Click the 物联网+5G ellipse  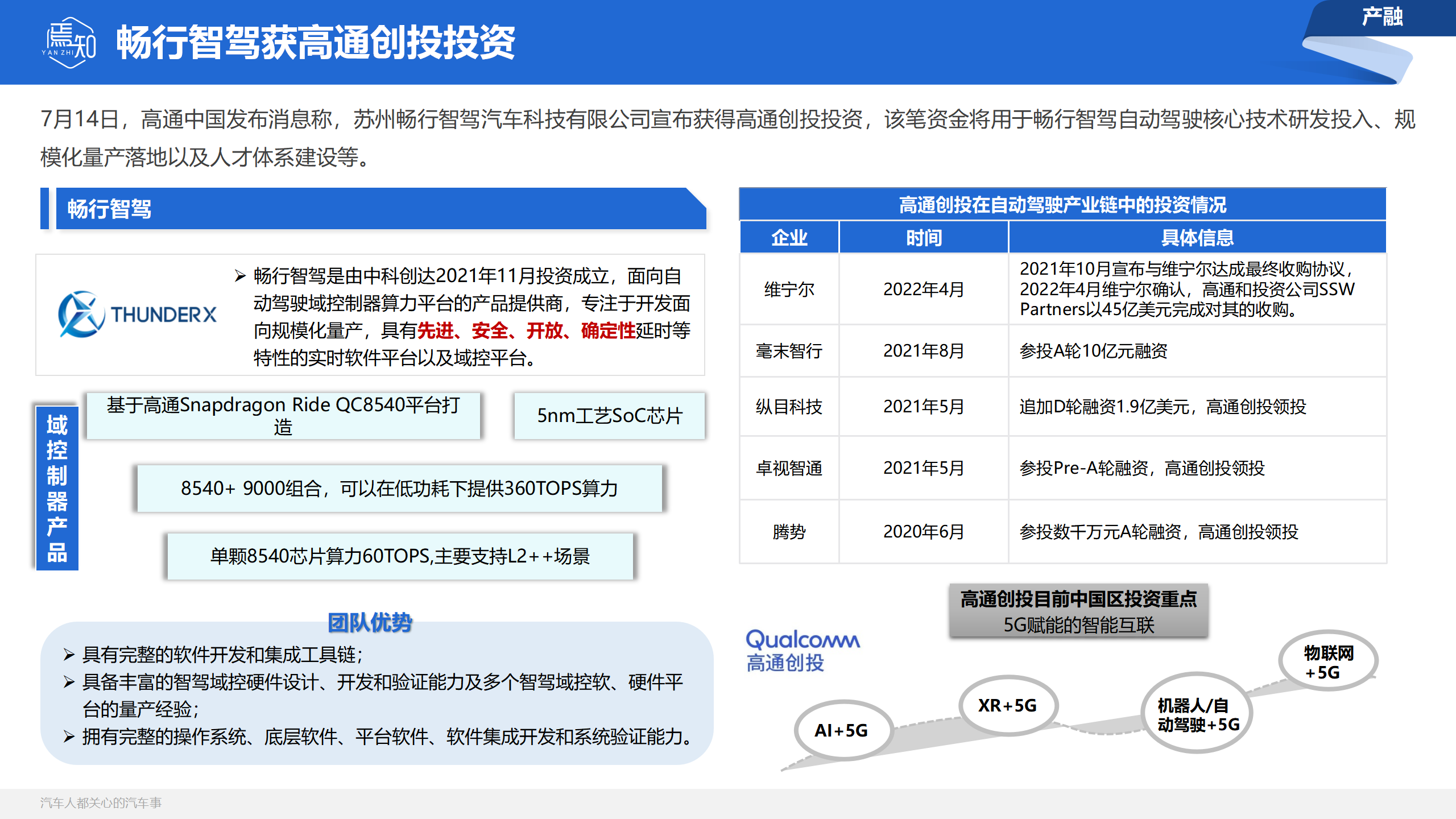(1328, 661)
